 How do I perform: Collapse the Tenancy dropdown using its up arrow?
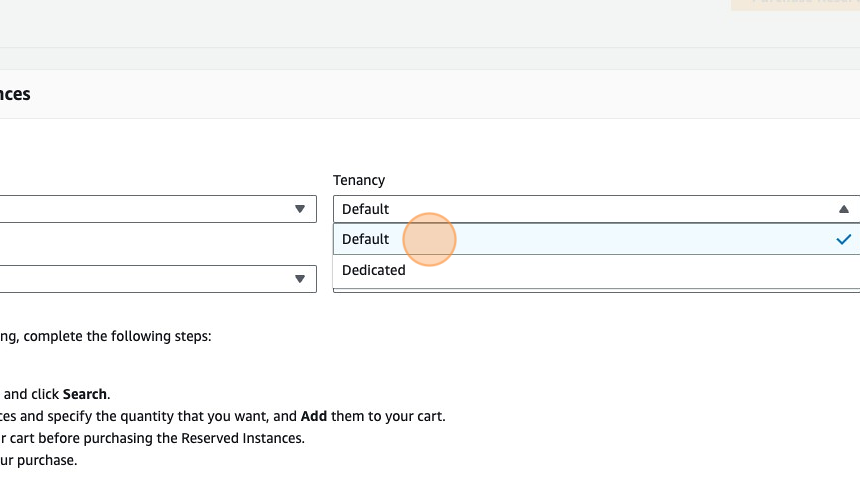[843, 209]
